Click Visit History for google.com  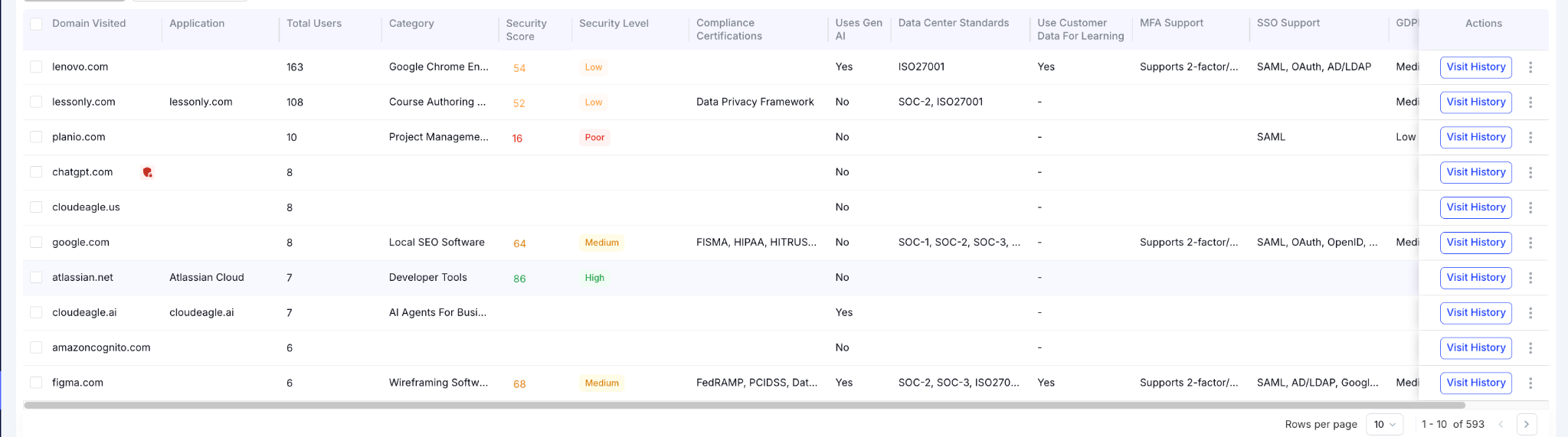pyautogui.click(x=1476, y=243)
